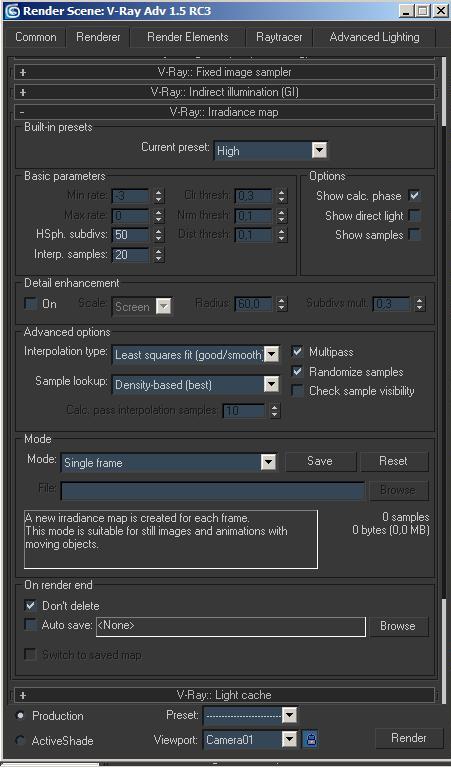Click the HSph. subdivs spinner arrows
Screen dimensions: 451x768
(159, 235)
